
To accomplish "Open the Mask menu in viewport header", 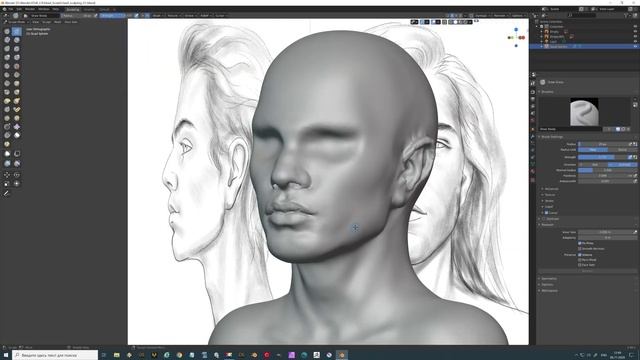I will pos(58,22).
